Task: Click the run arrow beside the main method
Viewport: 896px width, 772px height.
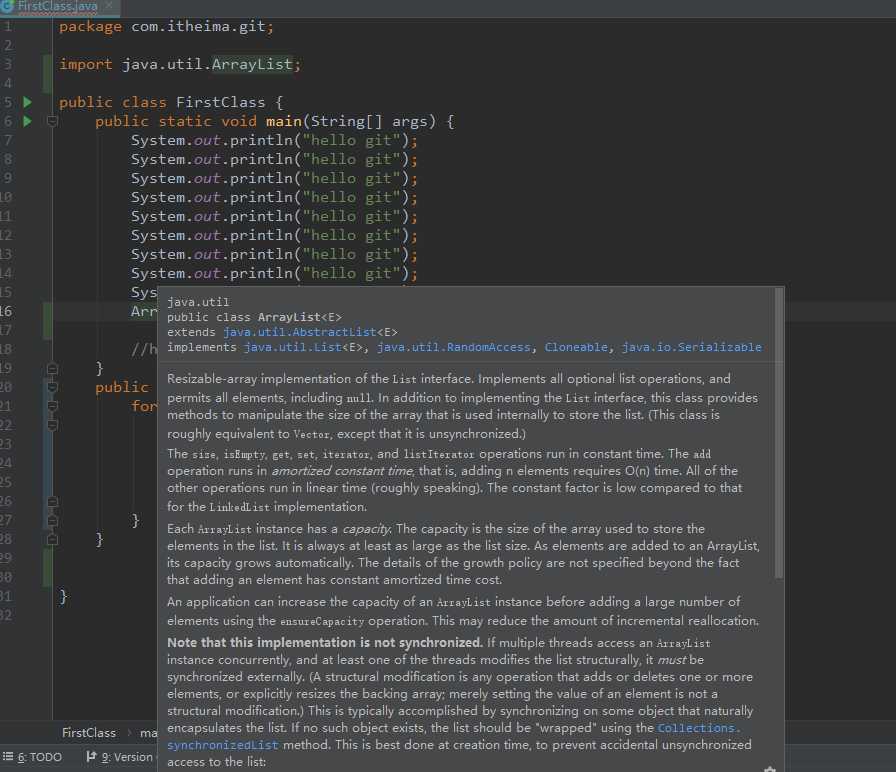Action: [27, 121]
